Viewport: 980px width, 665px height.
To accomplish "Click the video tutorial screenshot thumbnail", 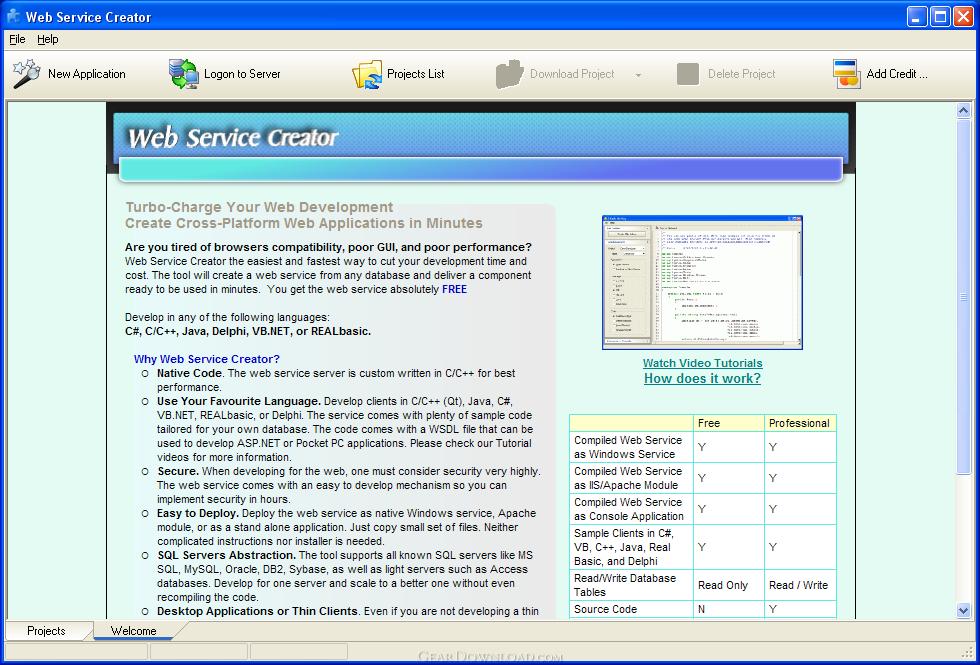I will [x=702, y=282].
